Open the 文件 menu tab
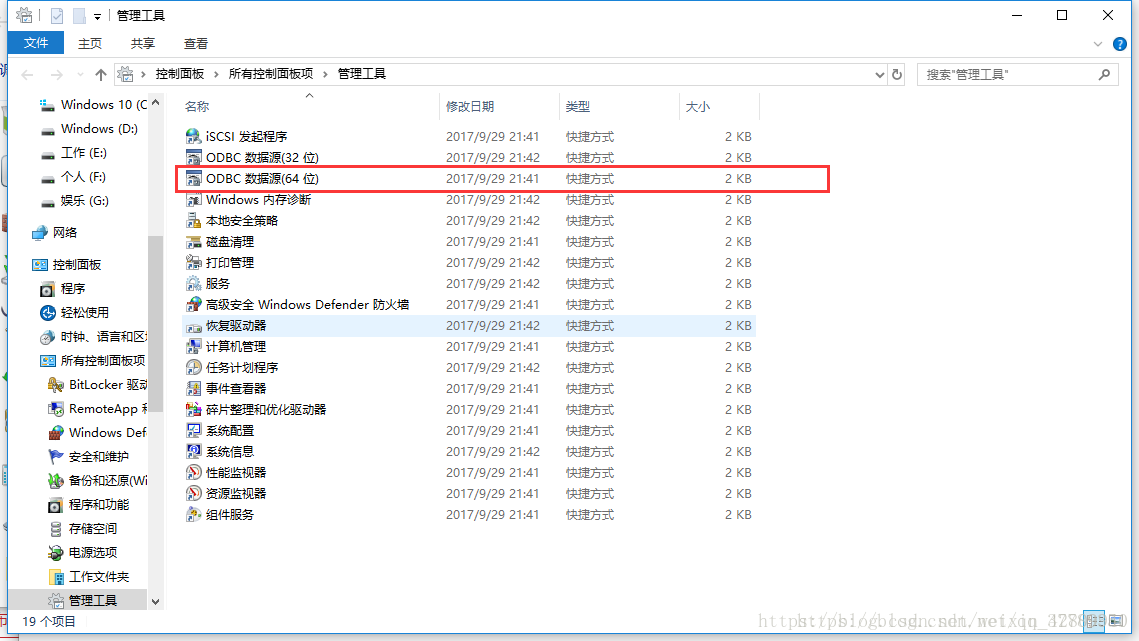The image size is (1139, 641). (x=36, y=43)
